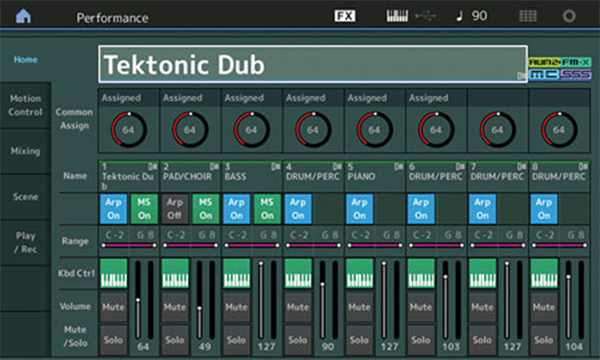Turn off Arp for part 1
This screenshot has width=600, height=360.
(114, 209)
